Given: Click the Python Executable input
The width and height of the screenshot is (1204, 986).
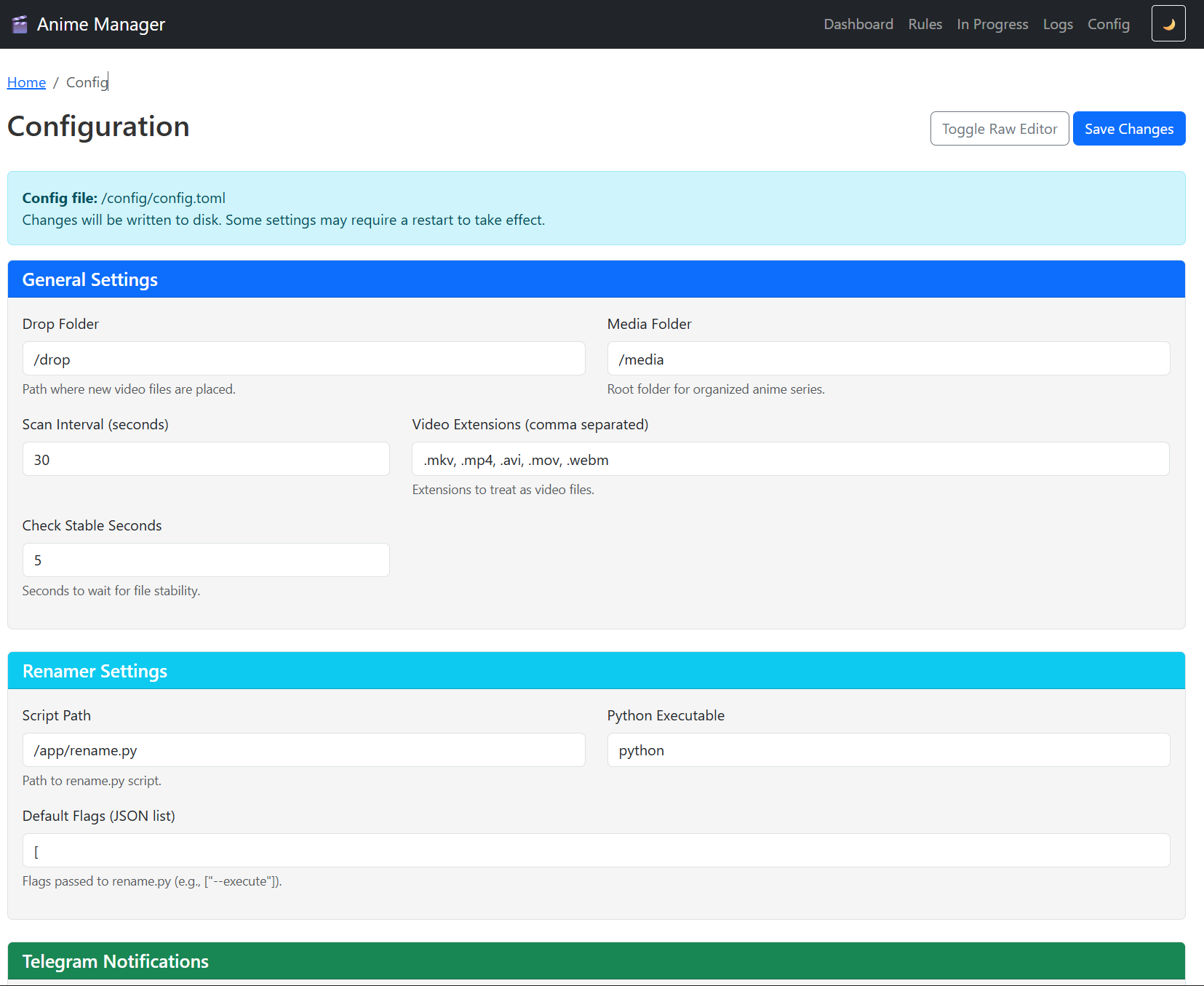Looking at the screenshot, I should tap(888, 750).
